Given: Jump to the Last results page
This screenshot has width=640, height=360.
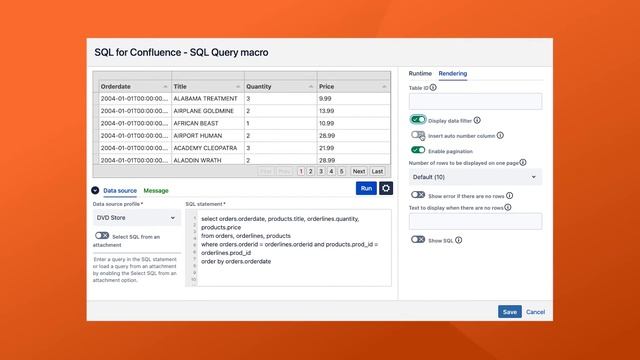Looking at the screenshot, I should tap(377, 171).
